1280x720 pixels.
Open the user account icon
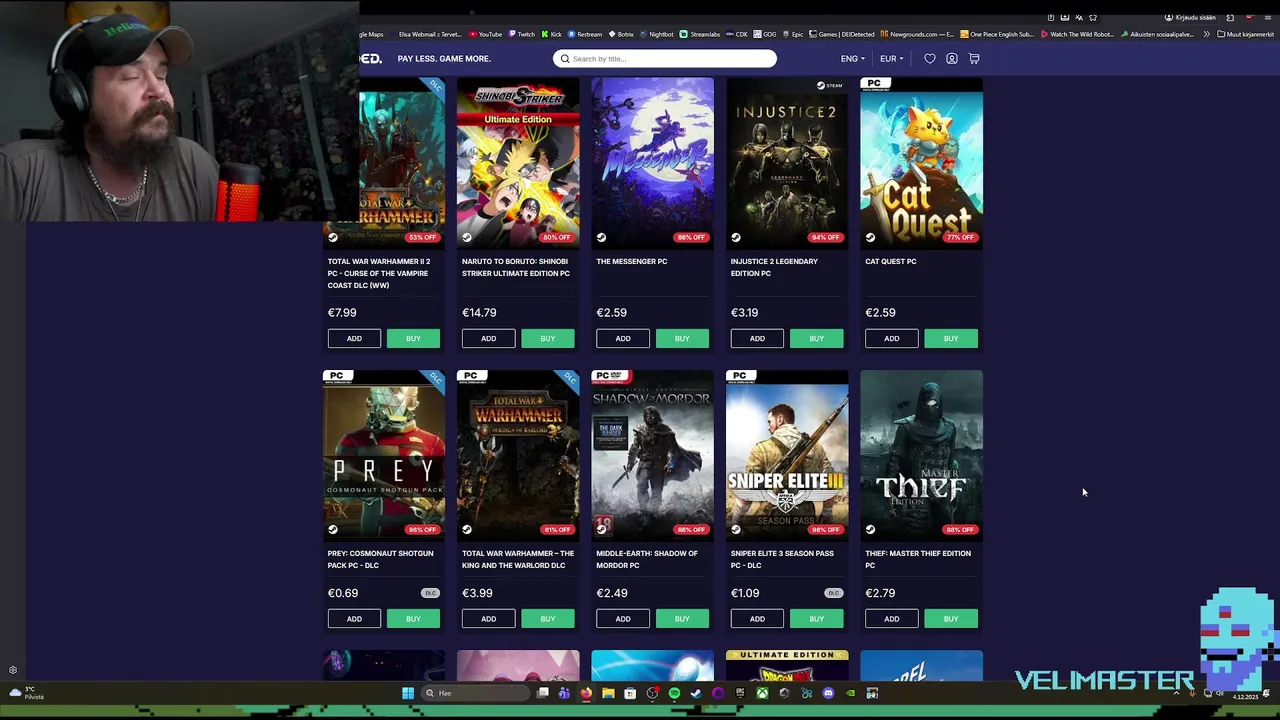pos(952,59)
